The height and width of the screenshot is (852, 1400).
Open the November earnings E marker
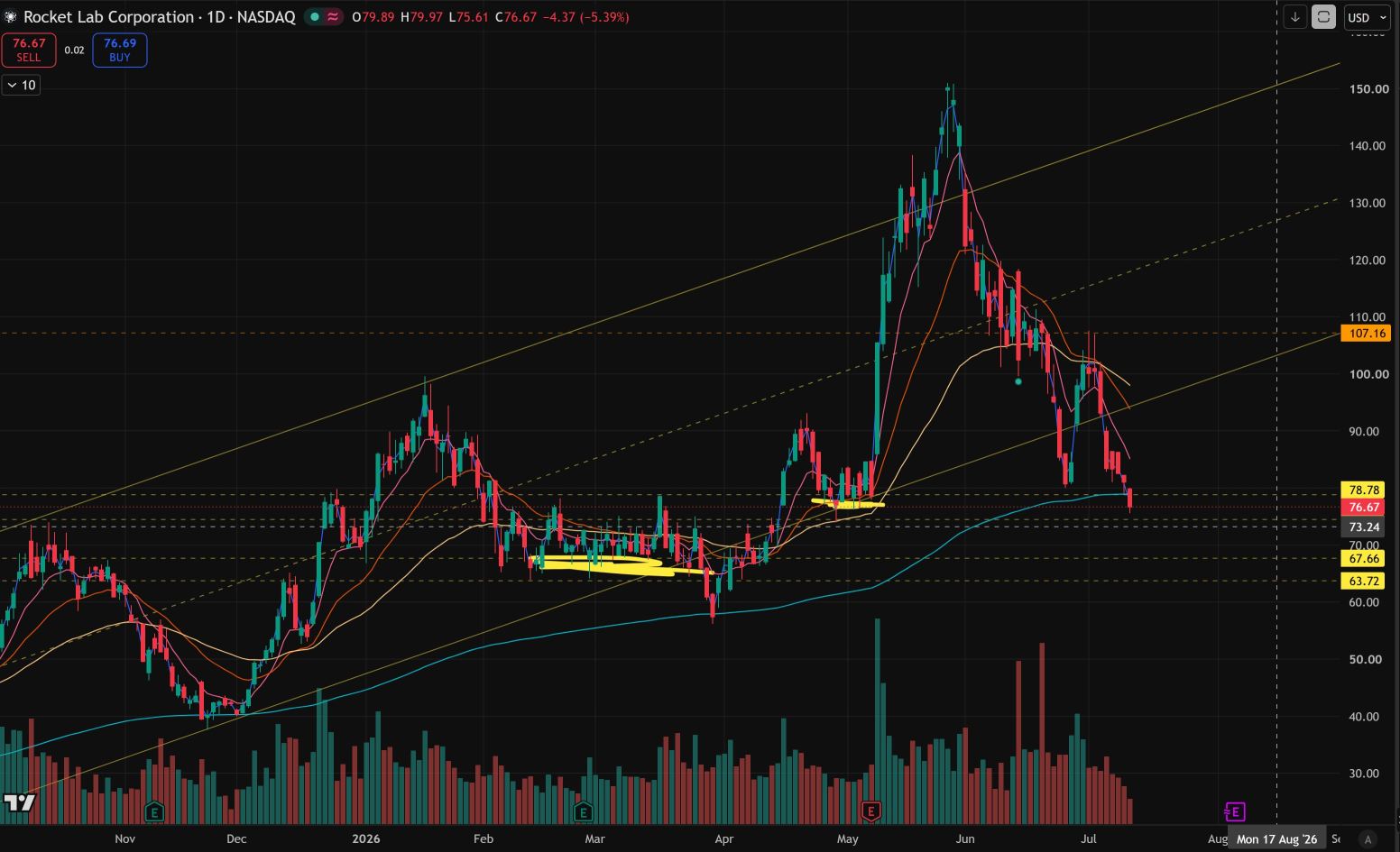tap(154, 811)
